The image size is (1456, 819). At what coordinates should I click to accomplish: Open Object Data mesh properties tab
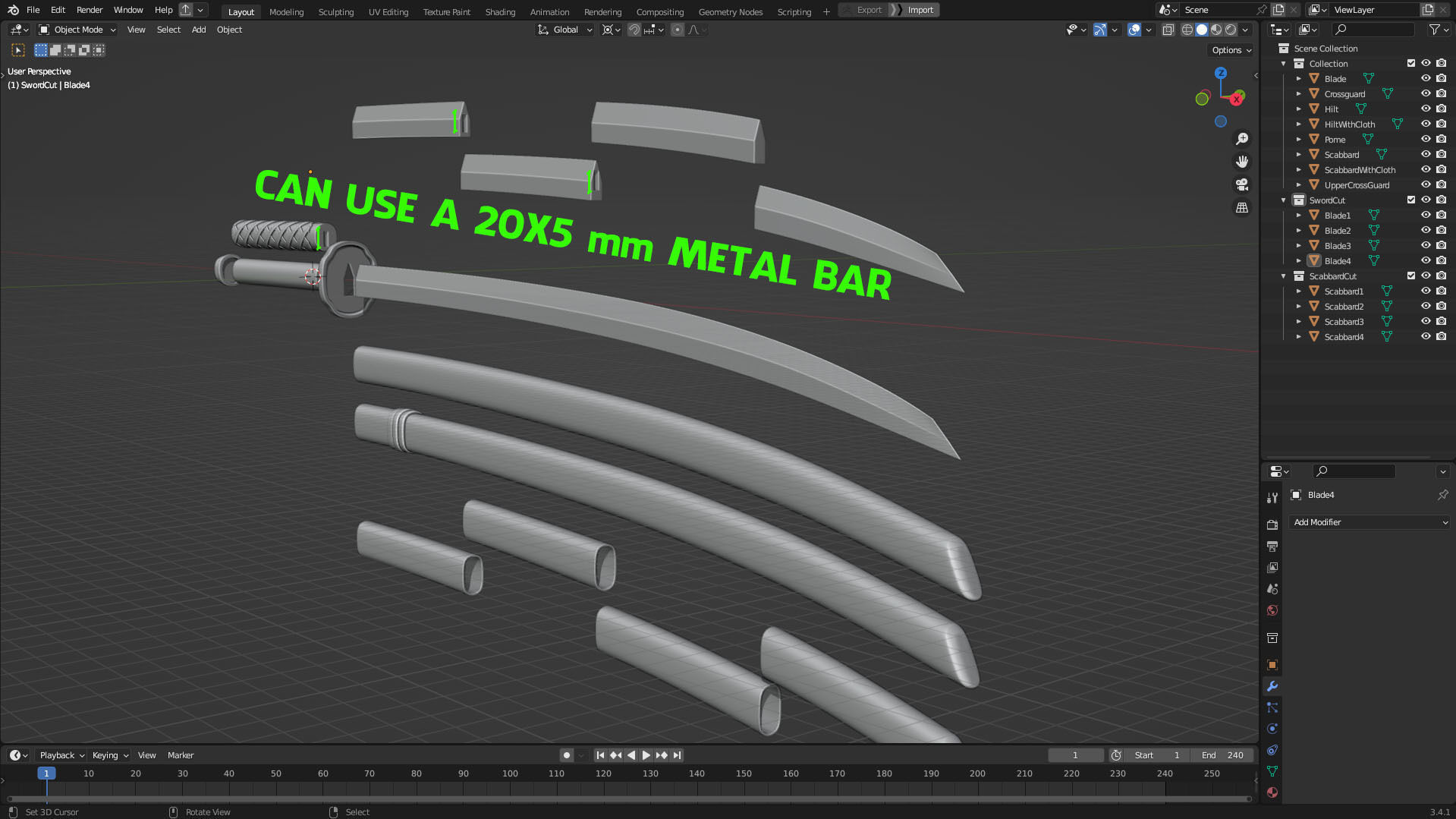(x=1272, y=771)
